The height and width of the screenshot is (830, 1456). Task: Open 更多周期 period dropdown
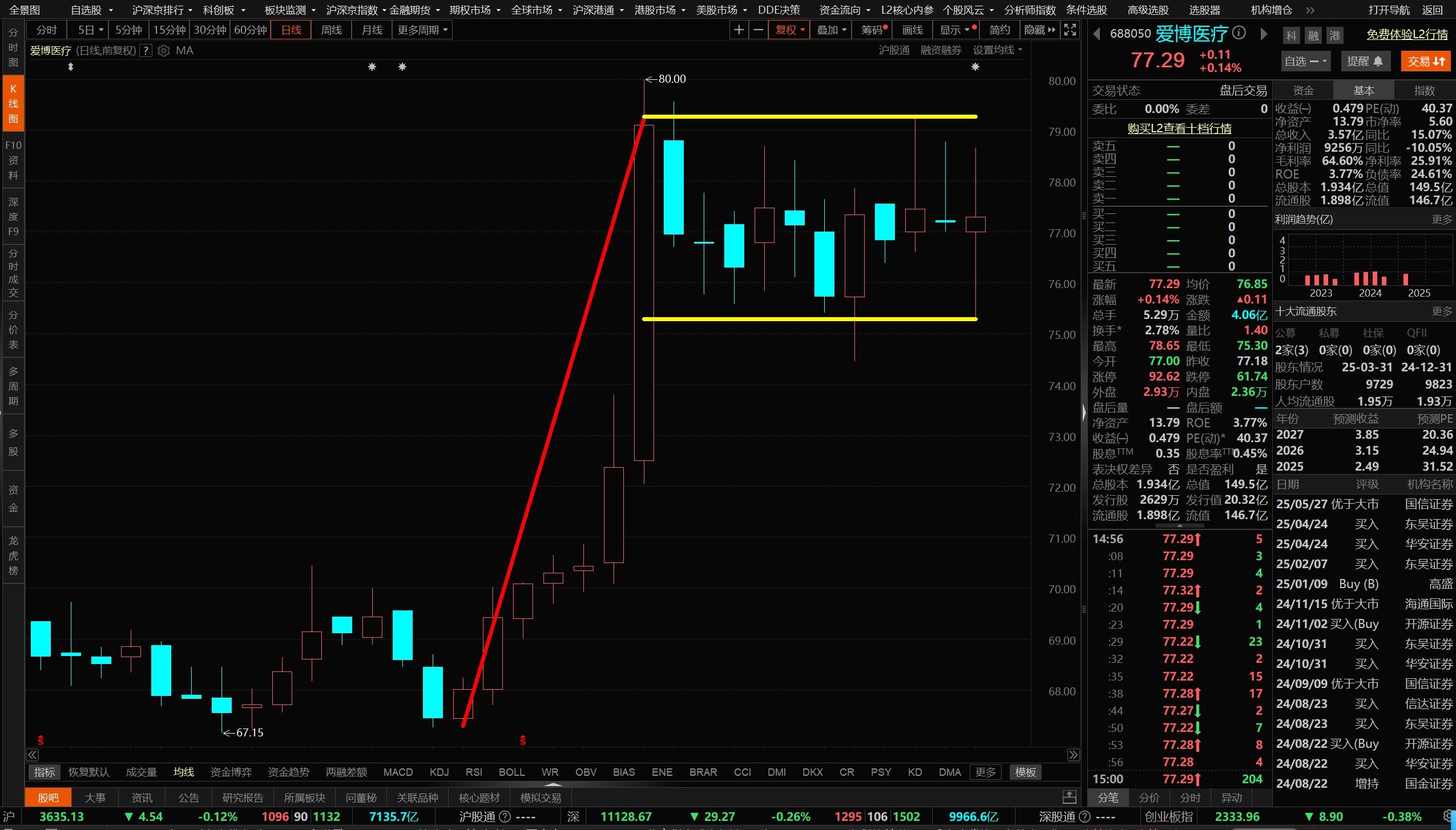(422, 30)
